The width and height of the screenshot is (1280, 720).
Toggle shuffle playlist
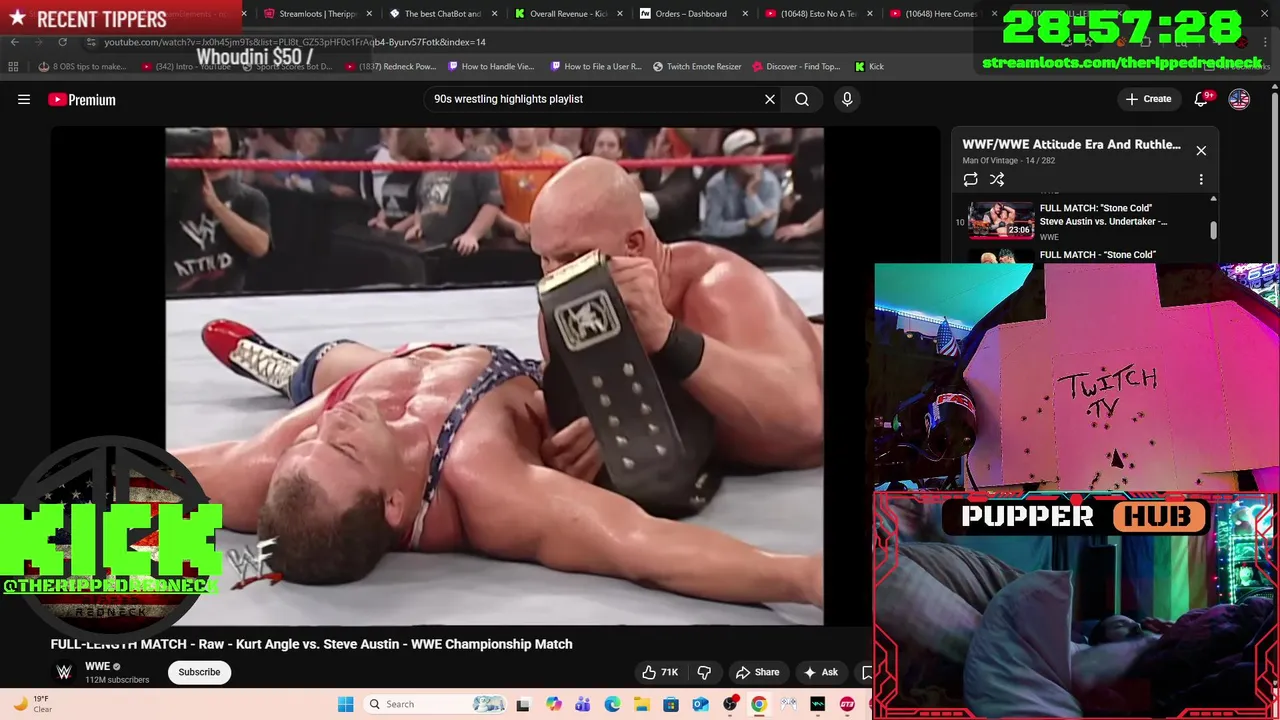coord(997,180)
